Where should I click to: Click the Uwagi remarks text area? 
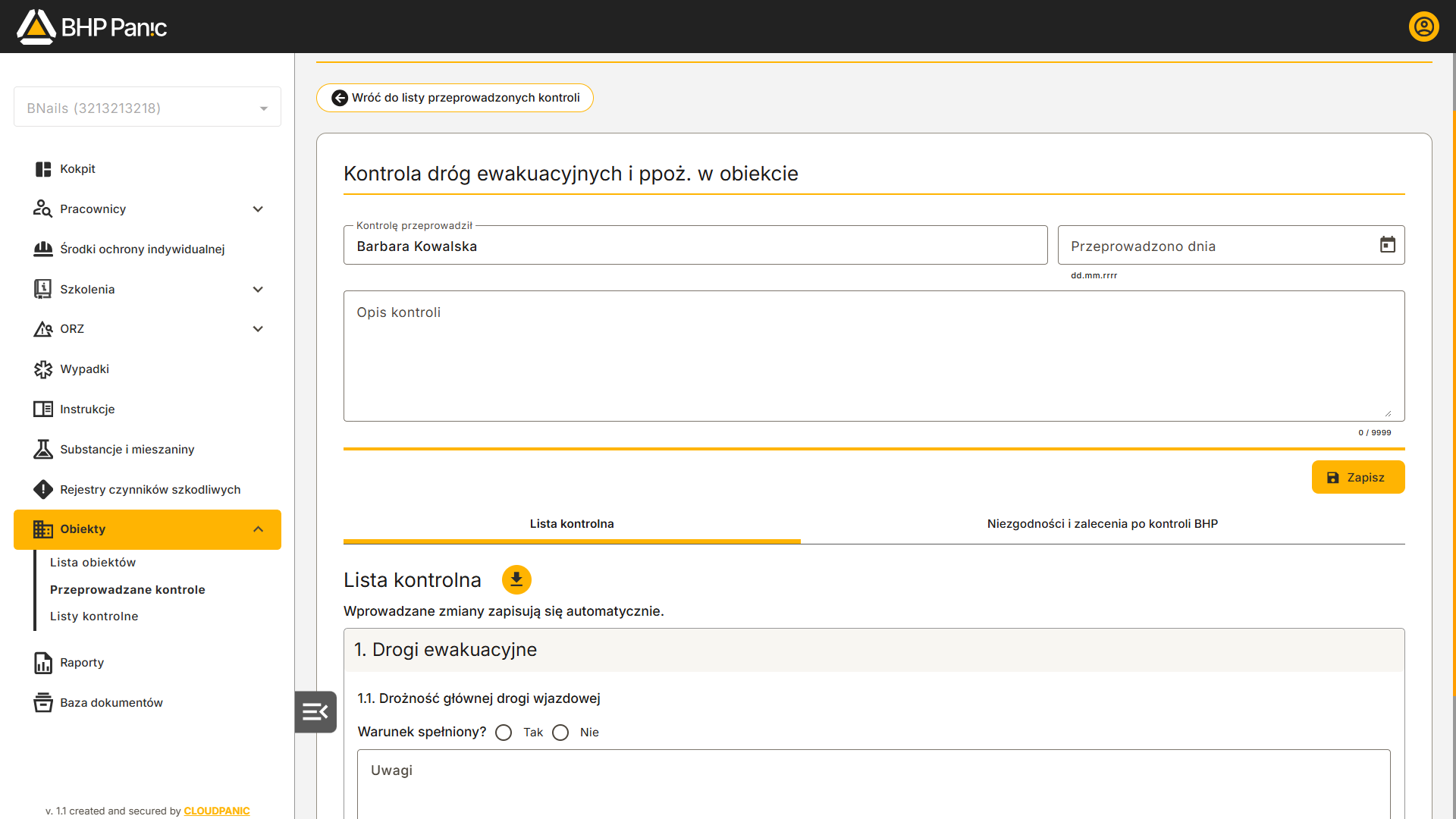click(874, 785)
